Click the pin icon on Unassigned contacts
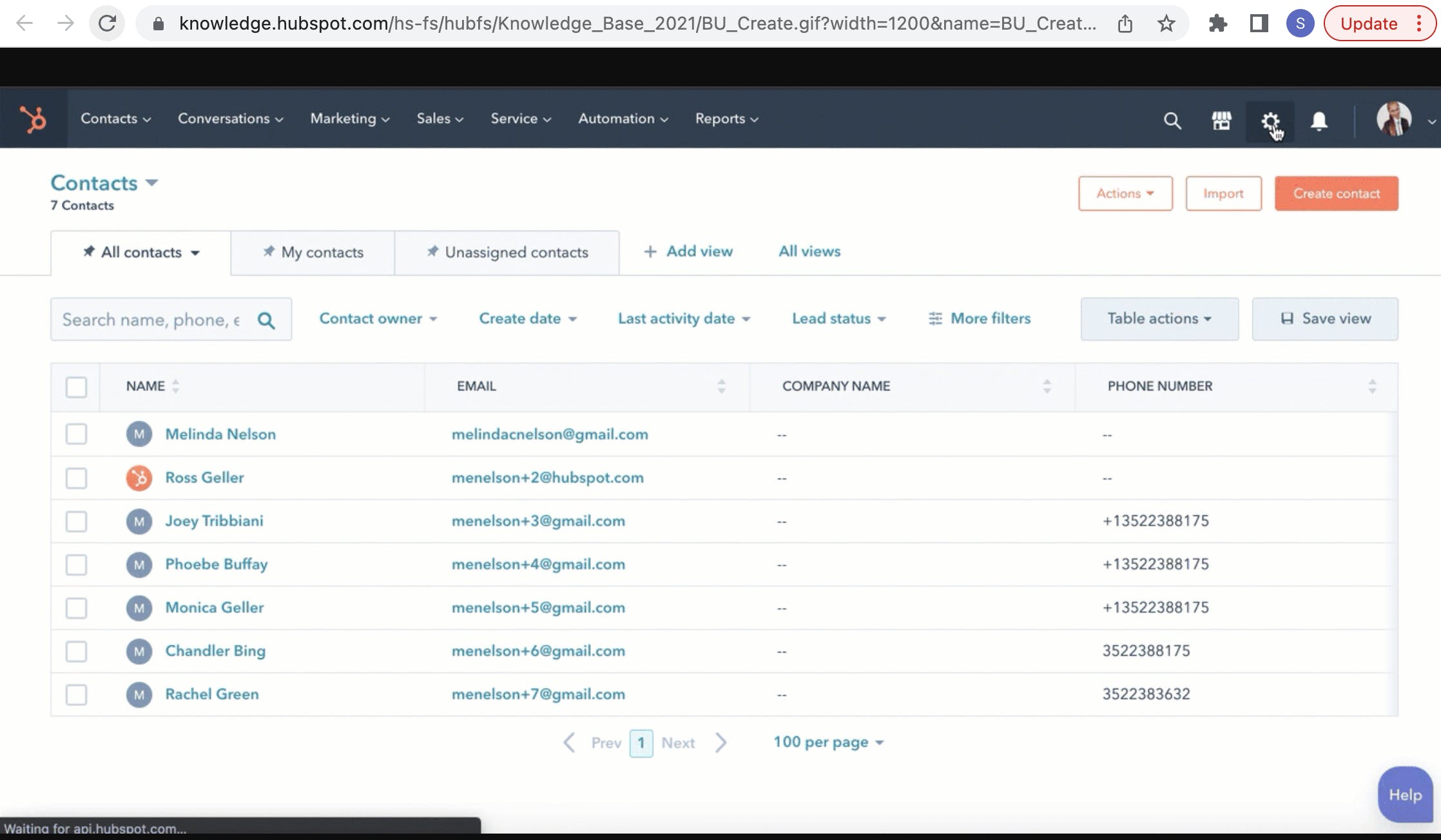The width and height of the screenshot is (1441, 840). pos(432,252)
